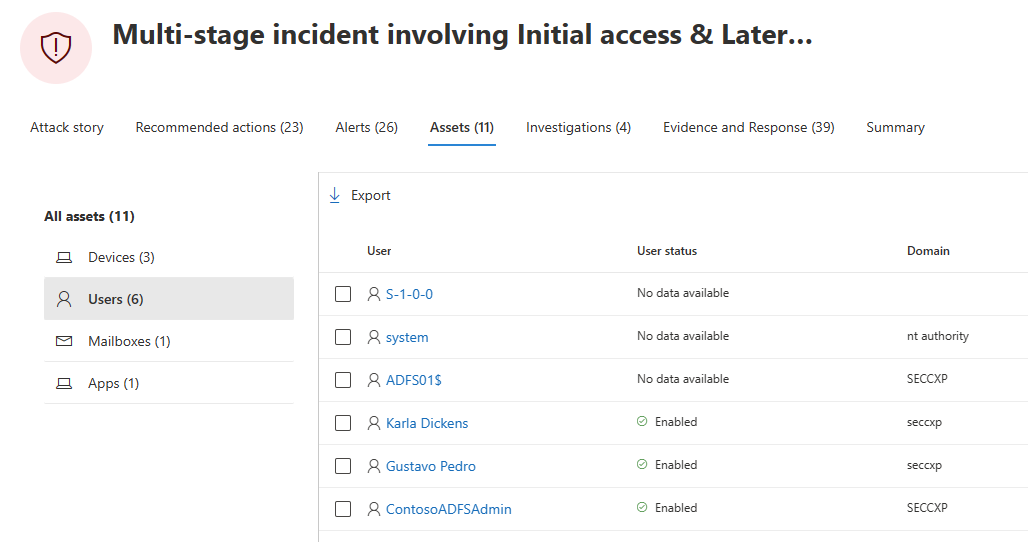Select Users (6) in the assets list
This screenshot has height=542, width=1028.
pos(168,299)
